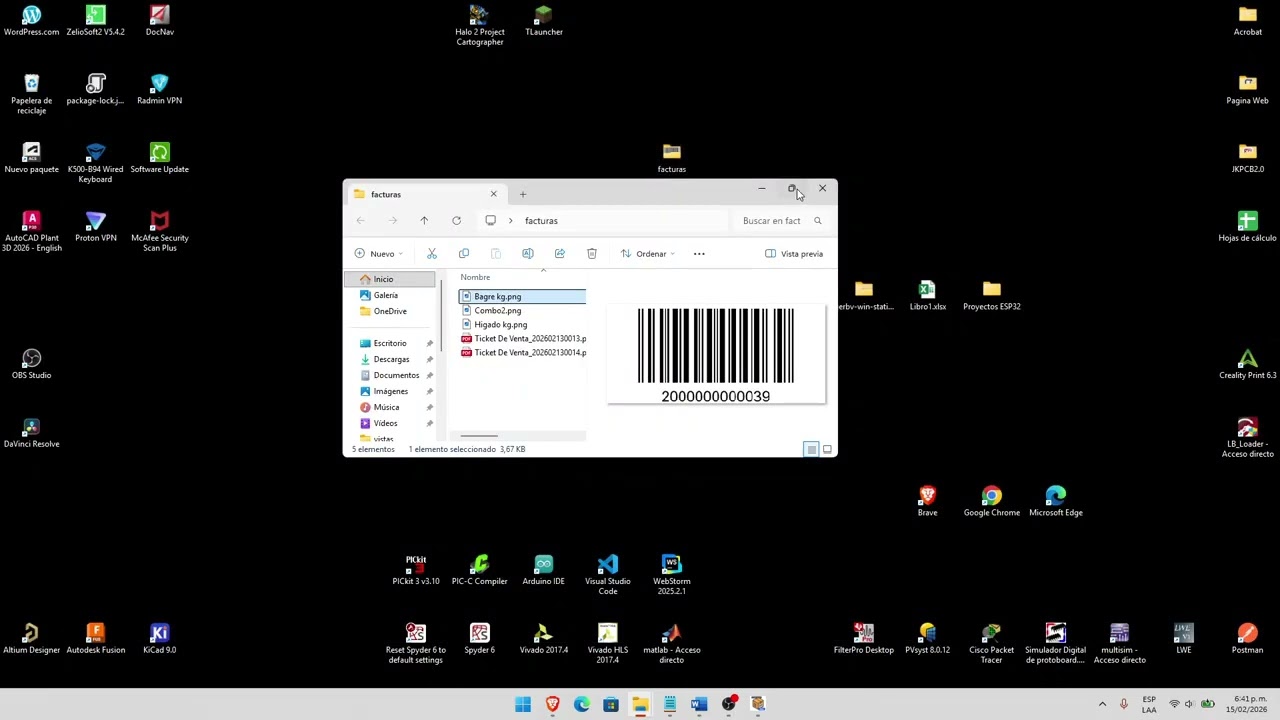Click the barcode preview image

pos(716,355)
